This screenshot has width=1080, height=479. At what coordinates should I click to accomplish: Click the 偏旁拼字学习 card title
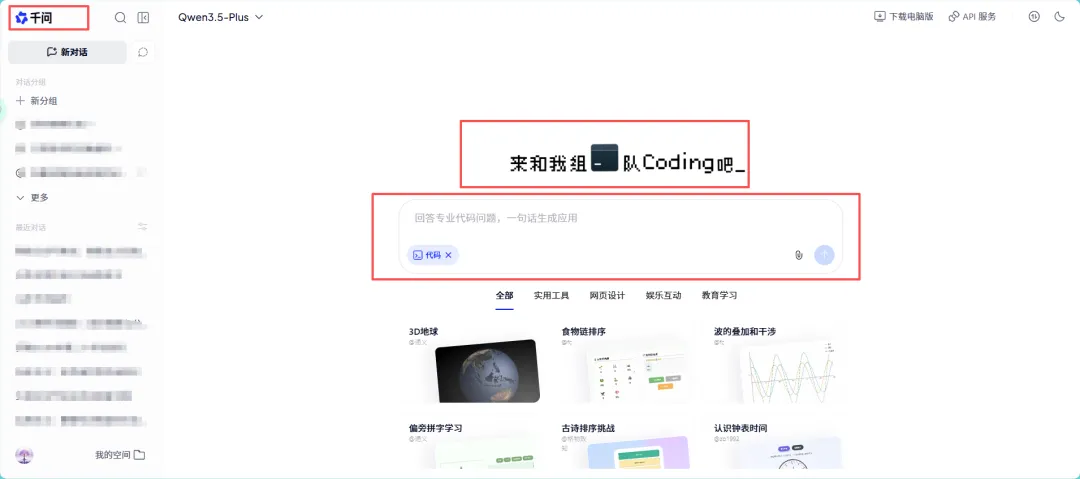[x=435, y=428]
